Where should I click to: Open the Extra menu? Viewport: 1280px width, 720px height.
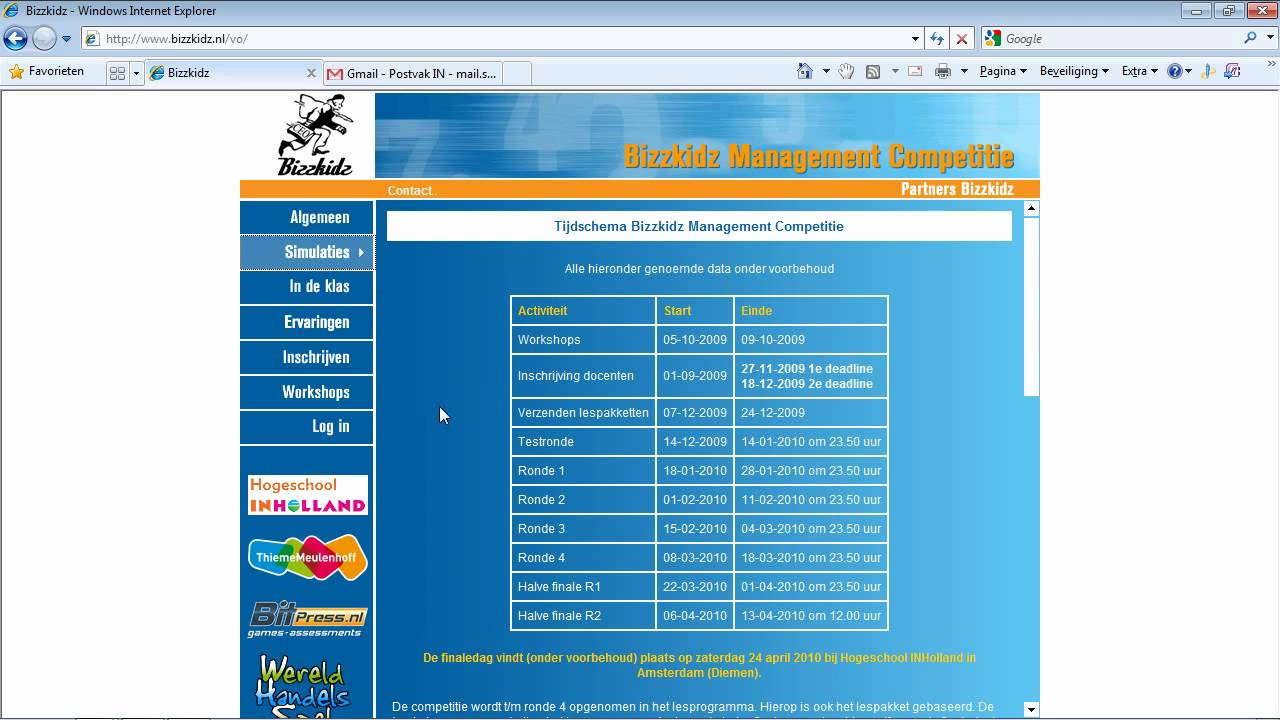pyautogui.click(x=1139, y=71)
